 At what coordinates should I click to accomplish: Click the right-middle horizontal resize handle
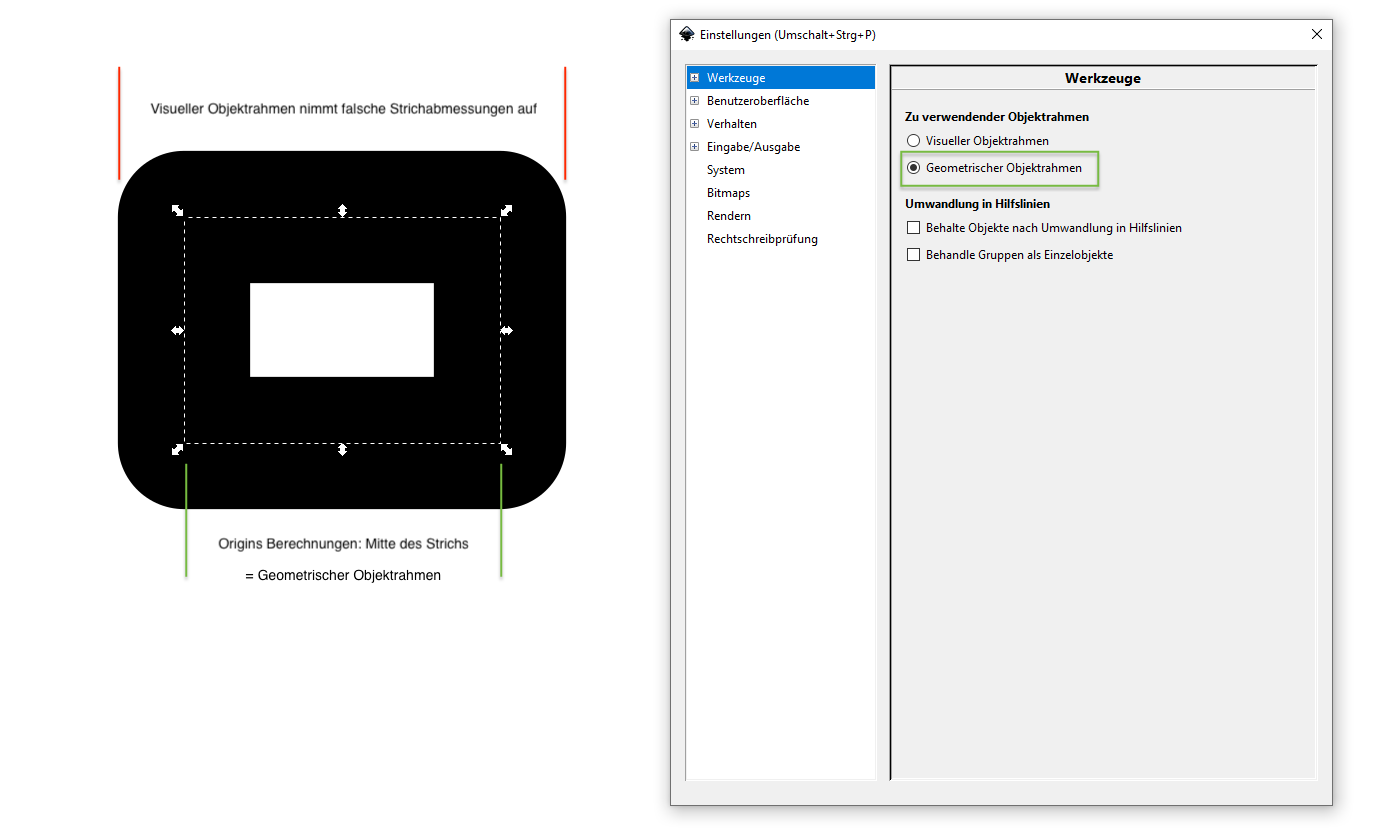[507, 330]
